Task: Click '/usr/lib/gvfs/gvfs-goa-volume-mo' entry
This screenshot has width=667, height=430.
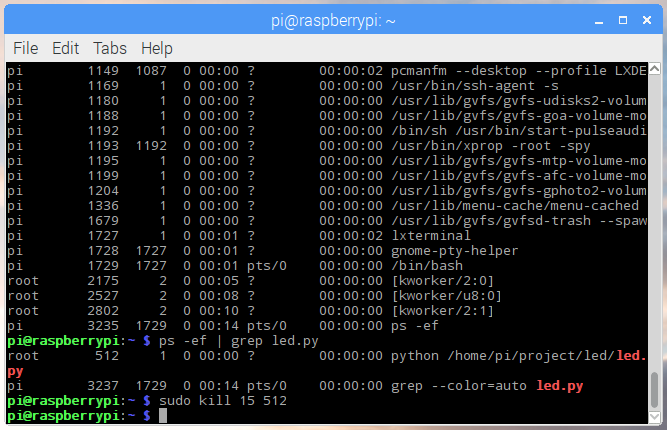Action: [519, 116]
